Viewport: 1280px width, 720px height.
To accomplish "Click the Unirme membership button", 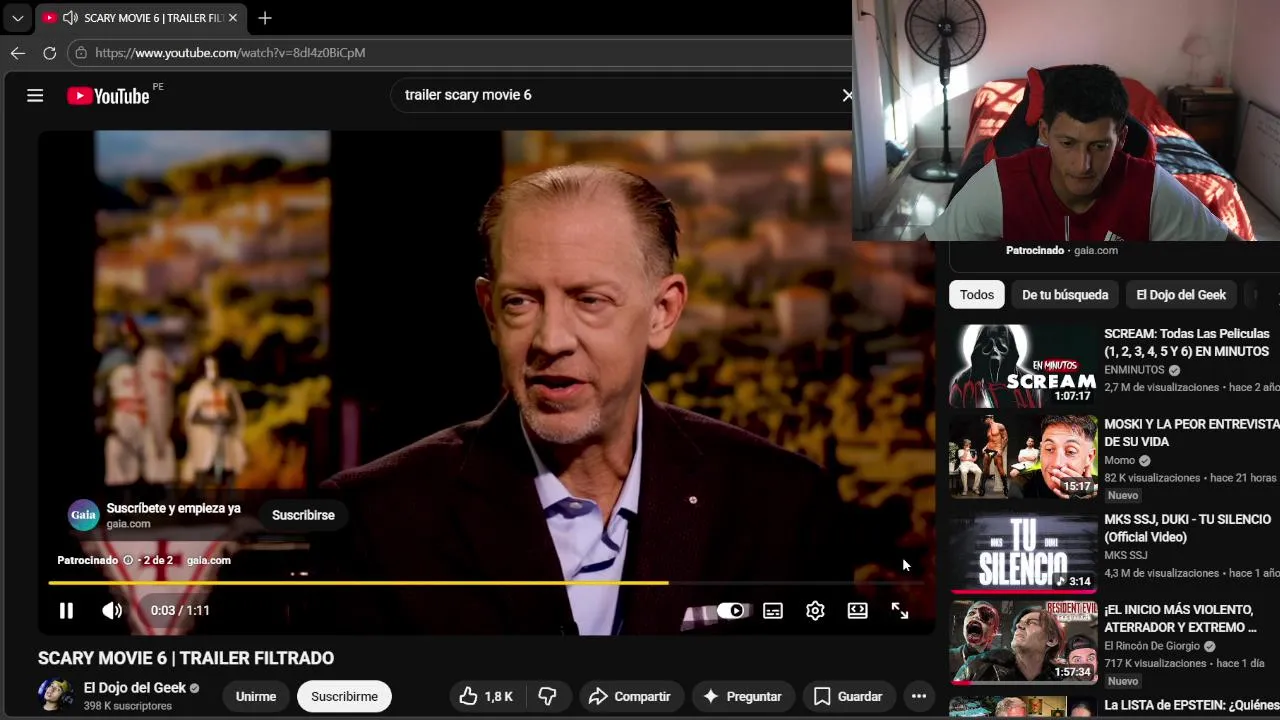I will point(256,696).
